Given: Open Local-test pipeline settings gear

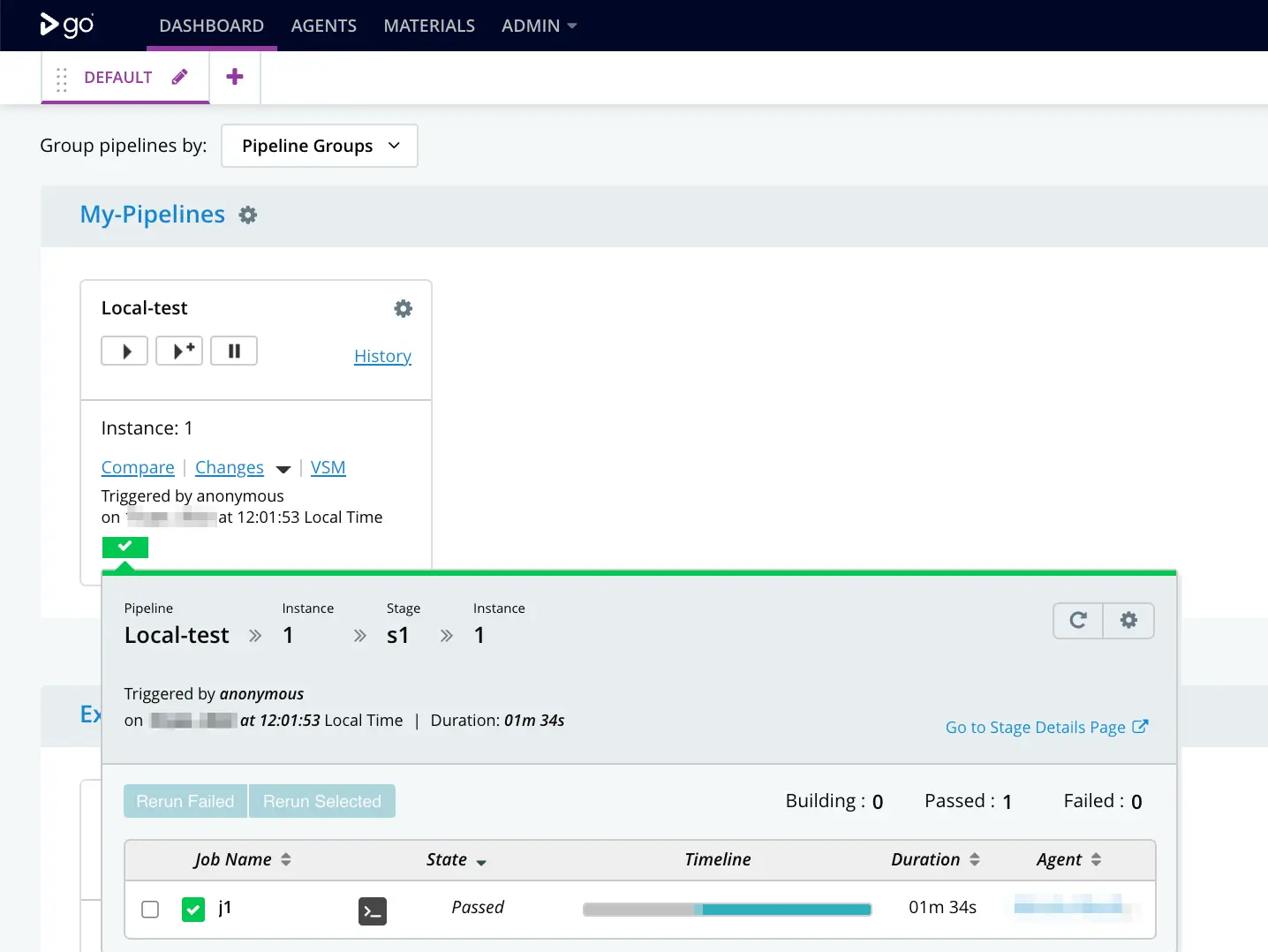Looking at the screenshot, I should (x=403, y=308).
